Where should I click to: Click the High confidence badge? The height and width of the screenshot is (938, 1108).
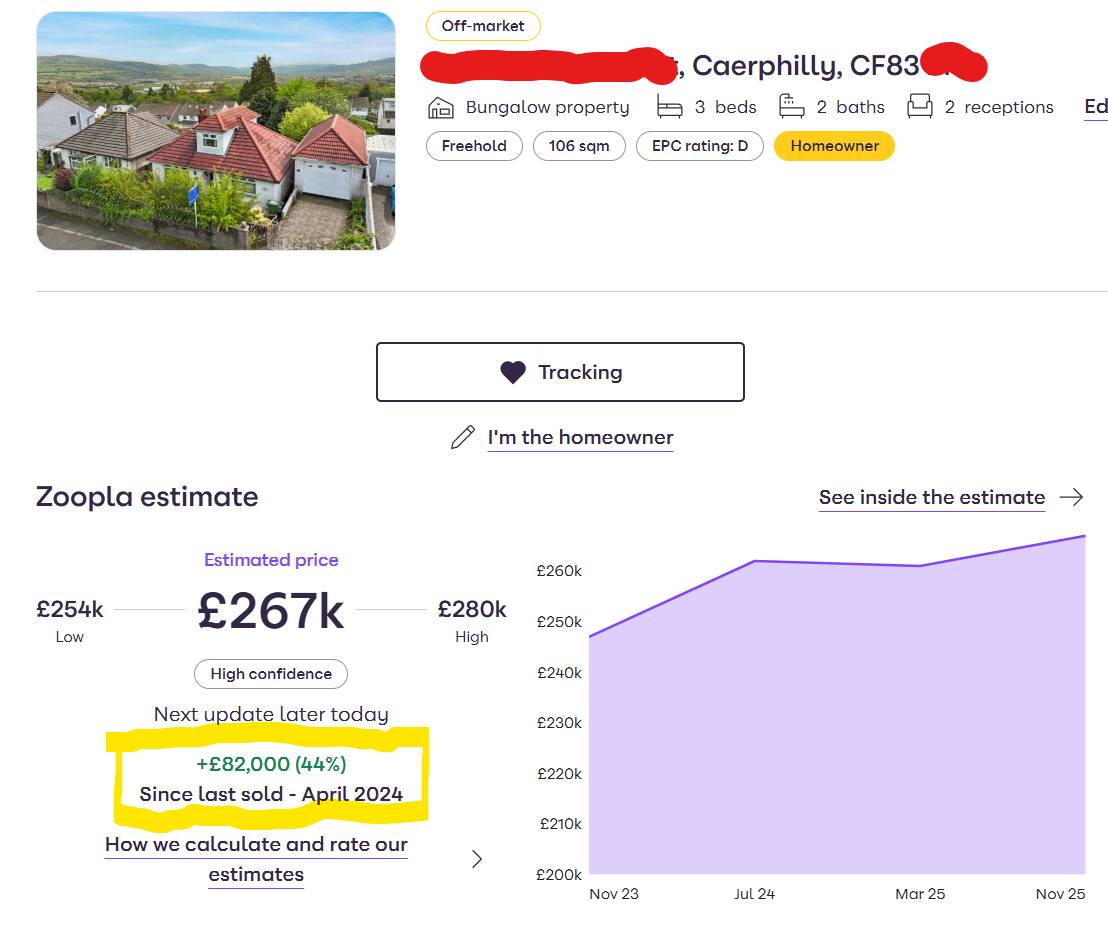pyautogui.click(x=271, y=674)
